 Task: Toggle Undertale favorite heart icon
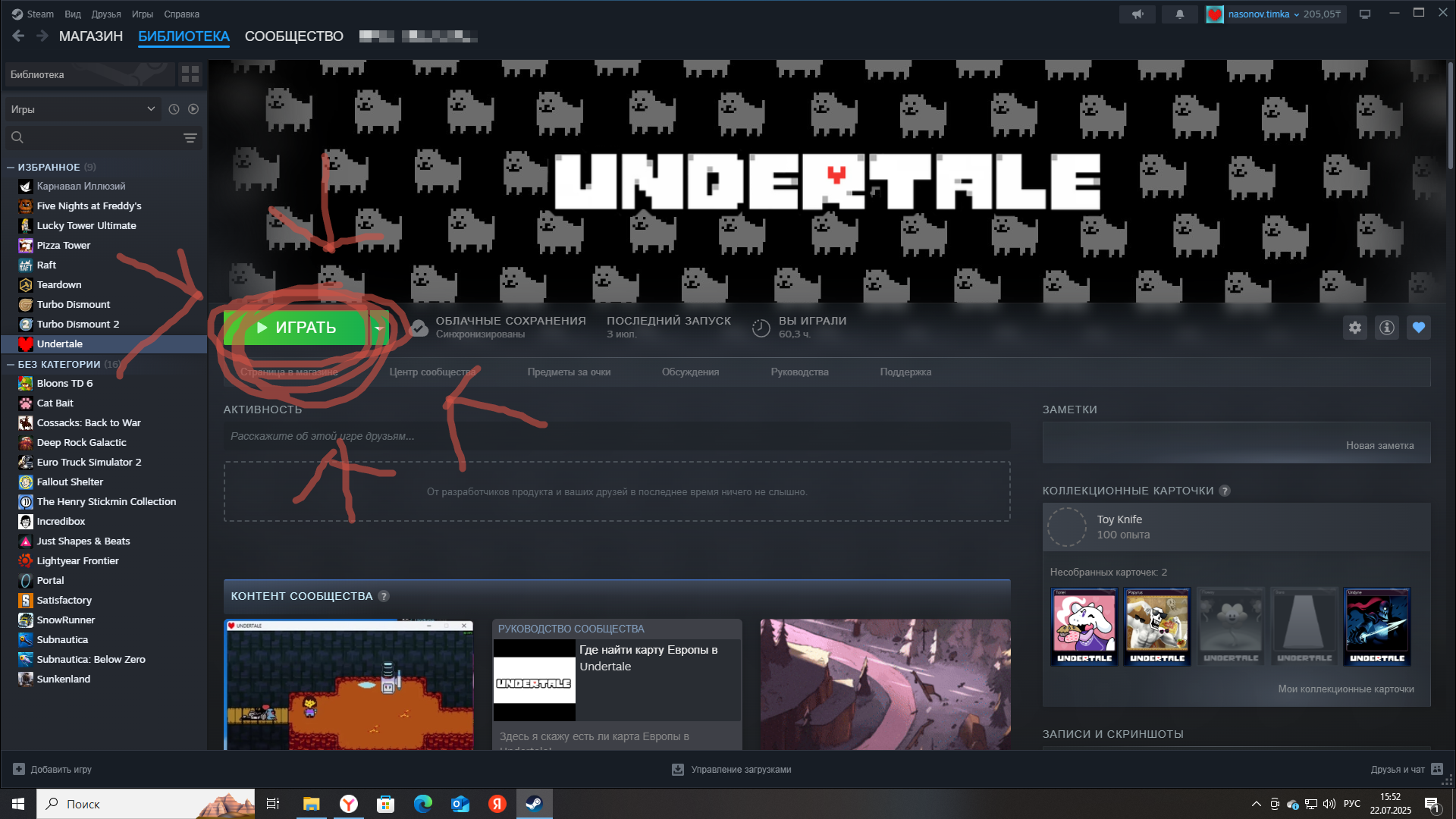(x=1419, y=328)
